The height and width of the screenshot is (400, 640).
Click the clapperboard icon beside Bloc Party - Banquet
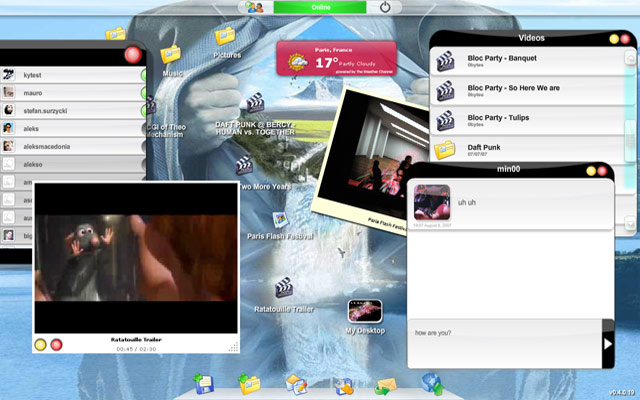[445, 61]
